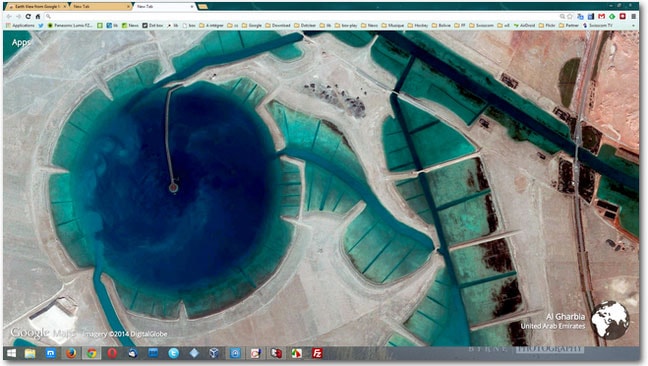Image resolution: width=648 pixels, height=366 pixels.
Task: Click the Imagery ©2014 DigitalGlobe credit
Action: coord(125,334)
